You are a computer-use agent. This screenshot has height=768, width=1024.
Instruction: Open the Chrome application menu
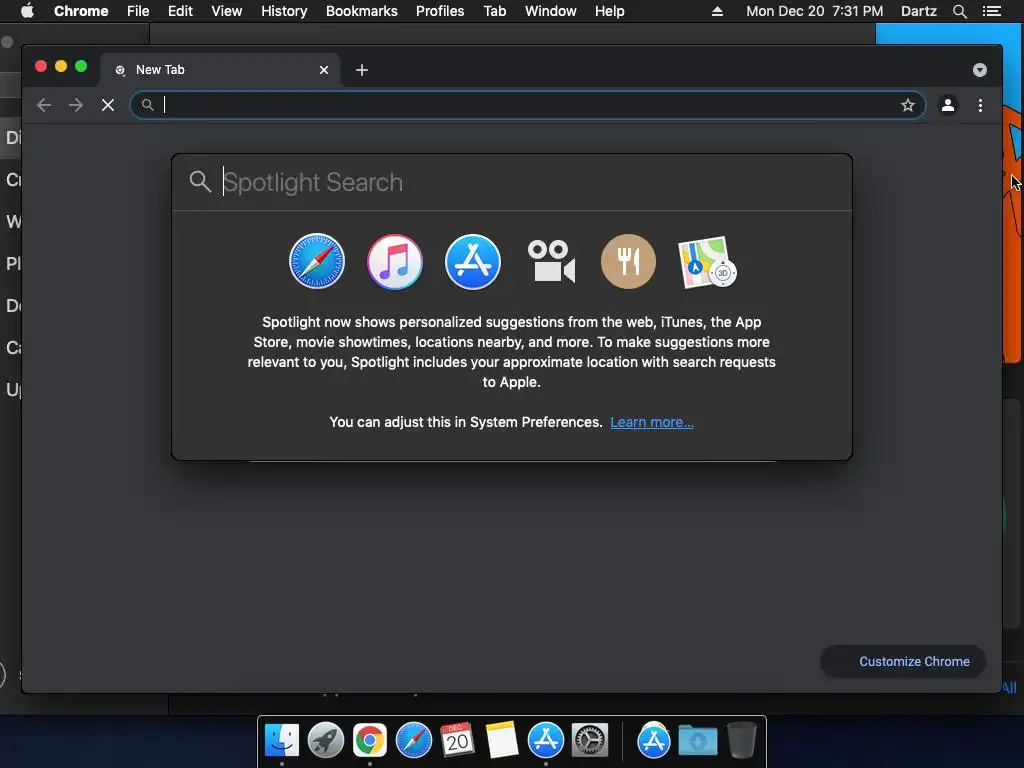pos(81,11)
